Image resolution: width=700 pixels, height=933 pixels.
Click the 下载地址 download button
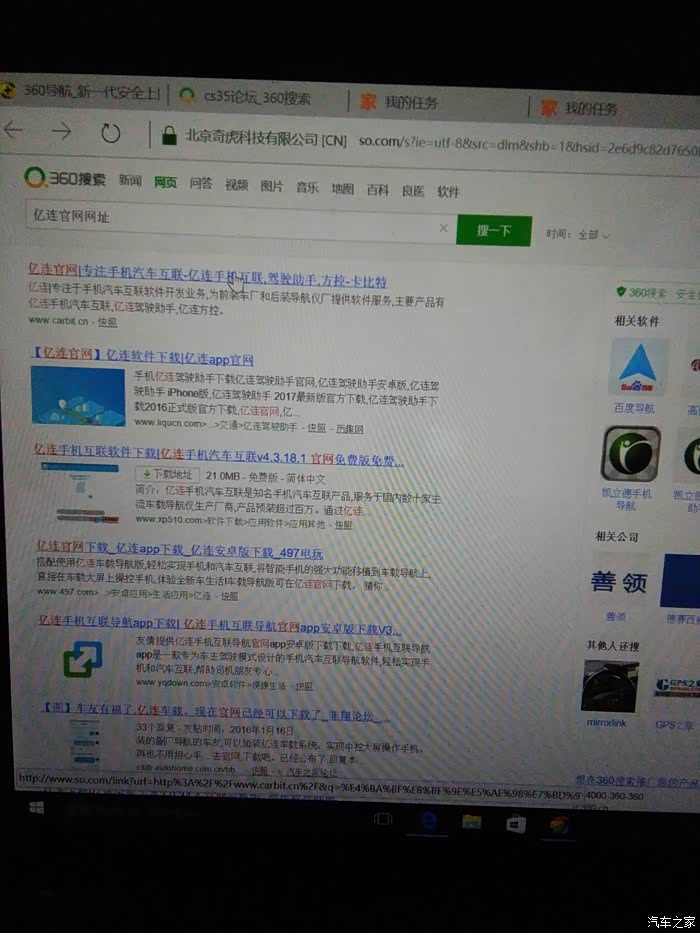pyautogui.click(x=168, y=474)
